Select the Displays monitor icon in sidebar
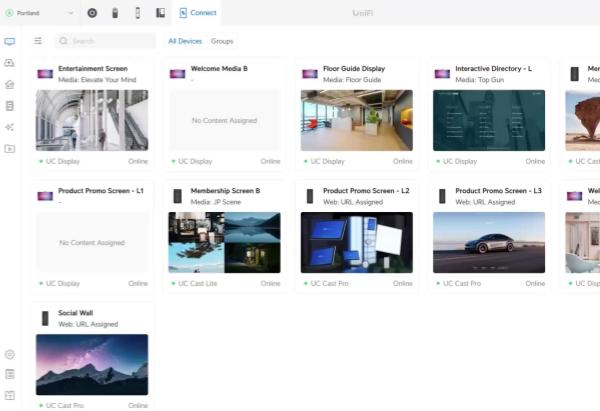 point(10,41)
